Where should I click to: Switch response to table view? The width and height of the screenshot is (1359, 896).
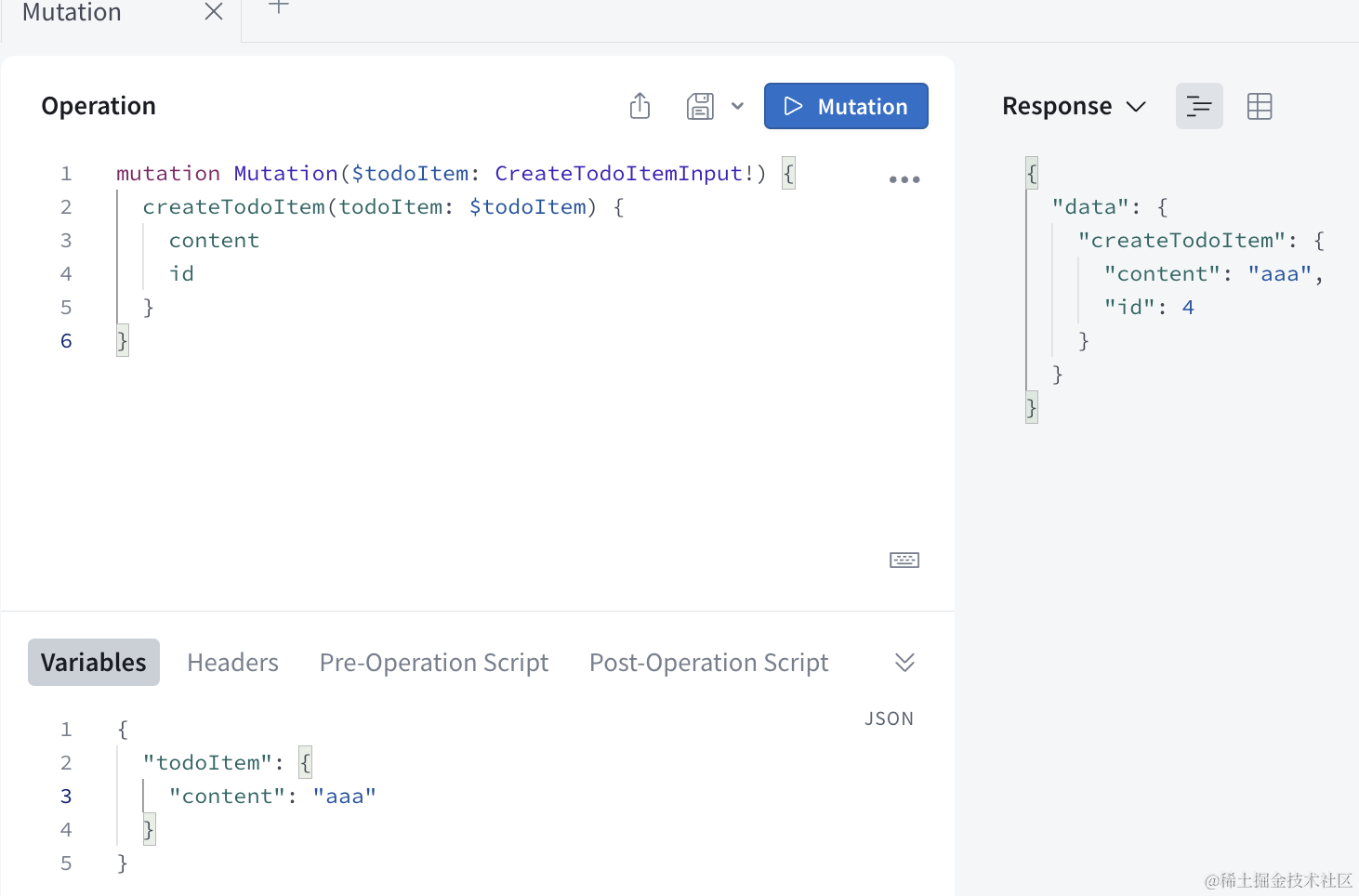[x=1259, y=106]
